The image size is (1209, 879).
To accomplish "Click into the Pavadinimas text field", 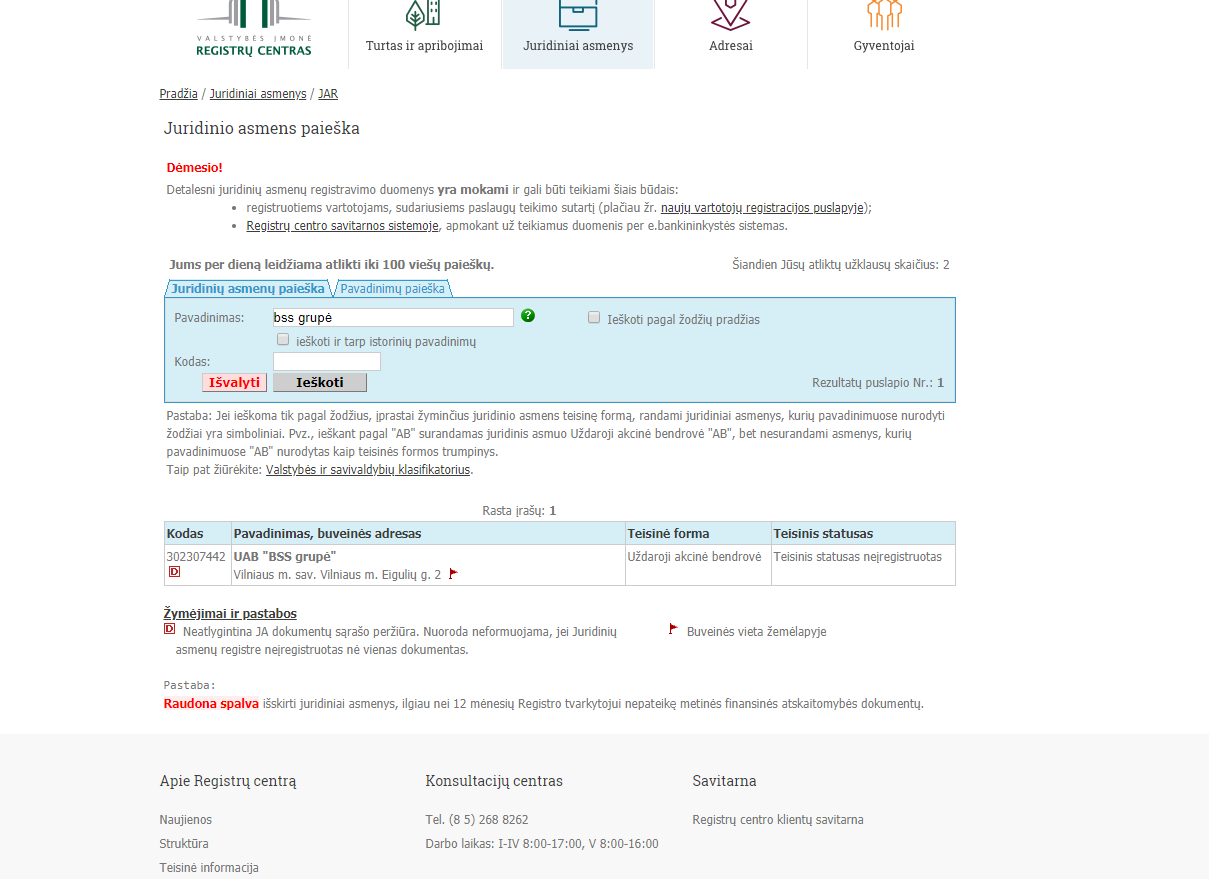I will (392, 317).
